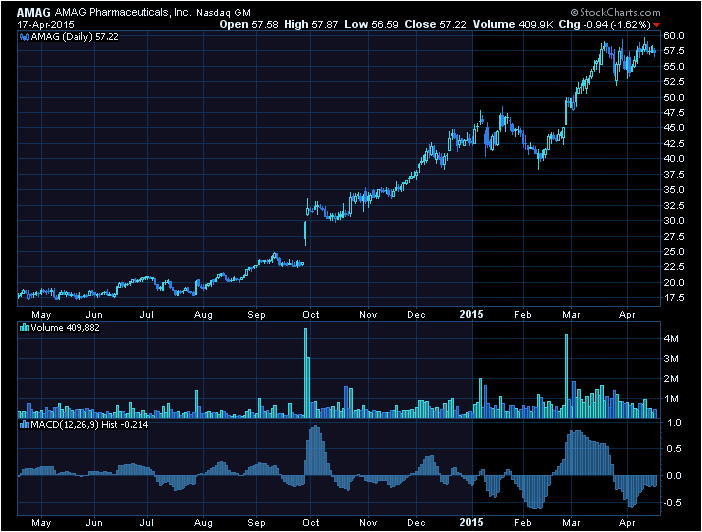Click the MACD histogram legend icon
702x532 pixels.
(x=24, y=425)
